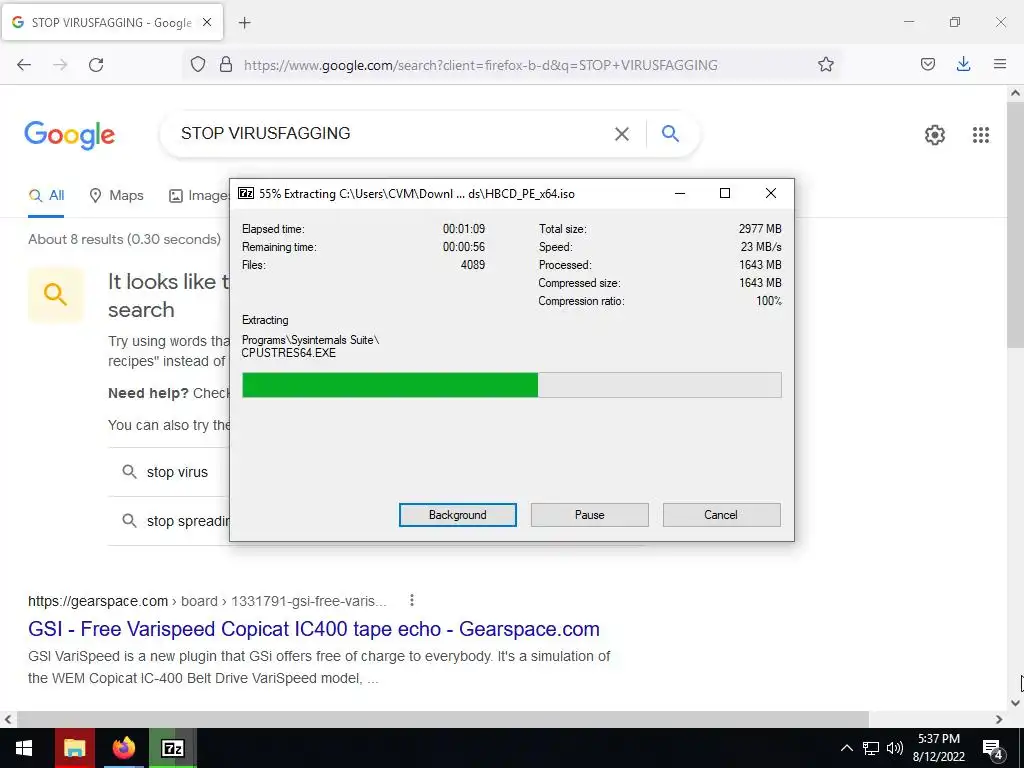Viewport: 1024px width, 768px height.
Task: Open volume control in tray
Action: [894, 748]
